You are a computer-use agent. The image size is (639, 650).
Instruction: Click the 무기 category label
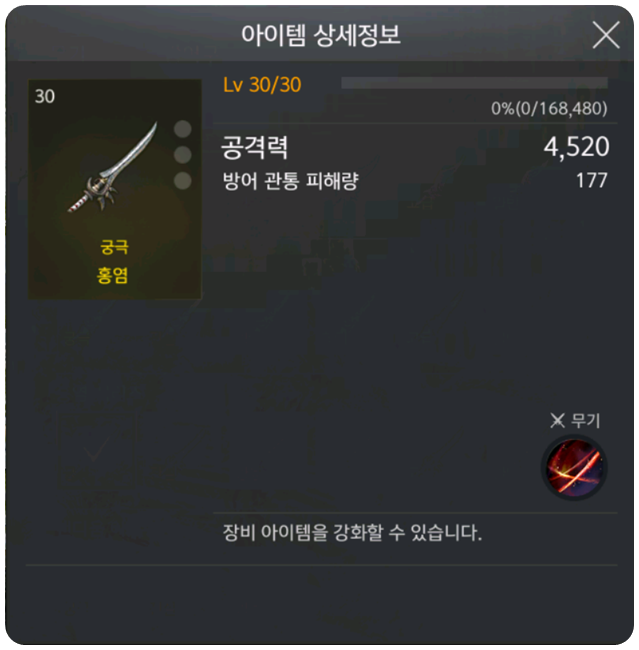(x=586, y=420)
